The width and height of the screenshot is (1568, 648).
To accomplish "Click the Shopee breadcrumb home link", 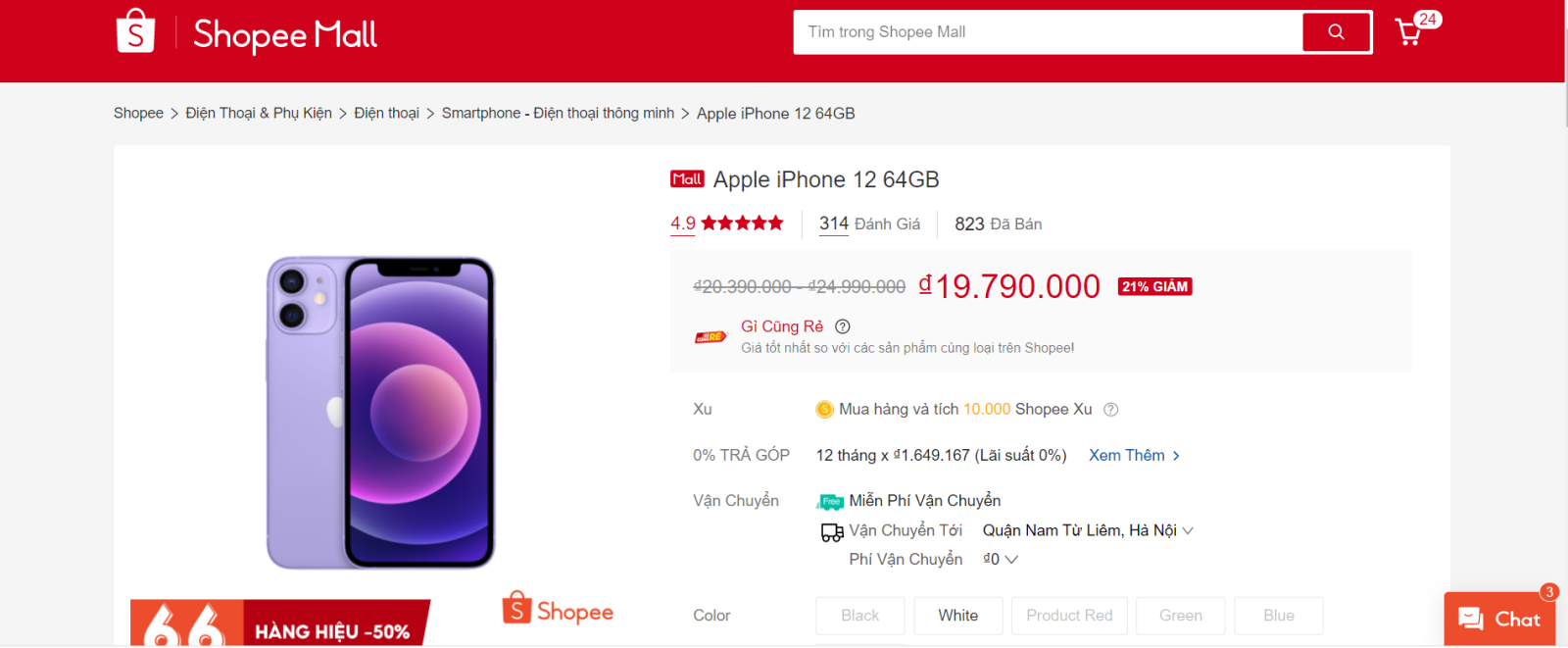I will click(x=138, y=114).
